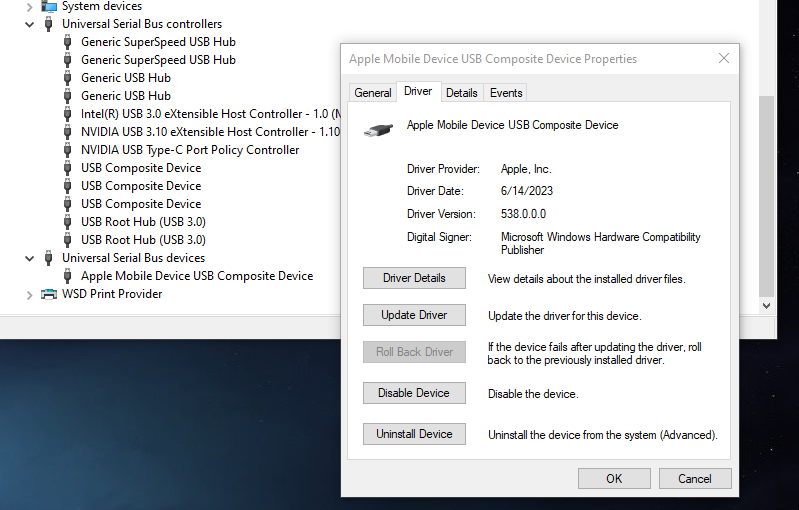
Task: Close the Properties dialog with the X
Action: coord(724,58)
